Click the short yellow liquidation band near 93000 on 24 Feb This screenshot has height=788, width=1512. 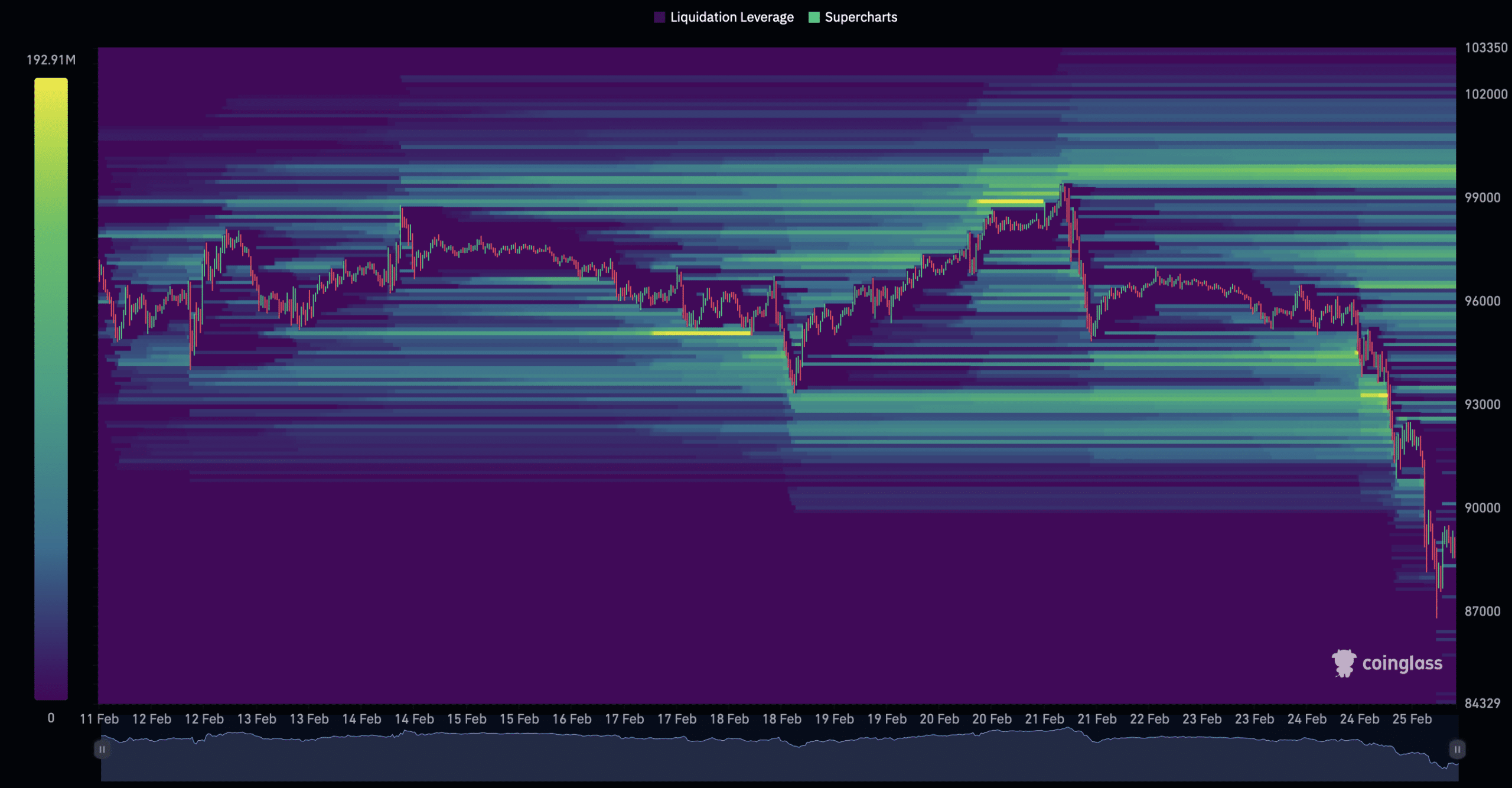tap(1374, 395)
